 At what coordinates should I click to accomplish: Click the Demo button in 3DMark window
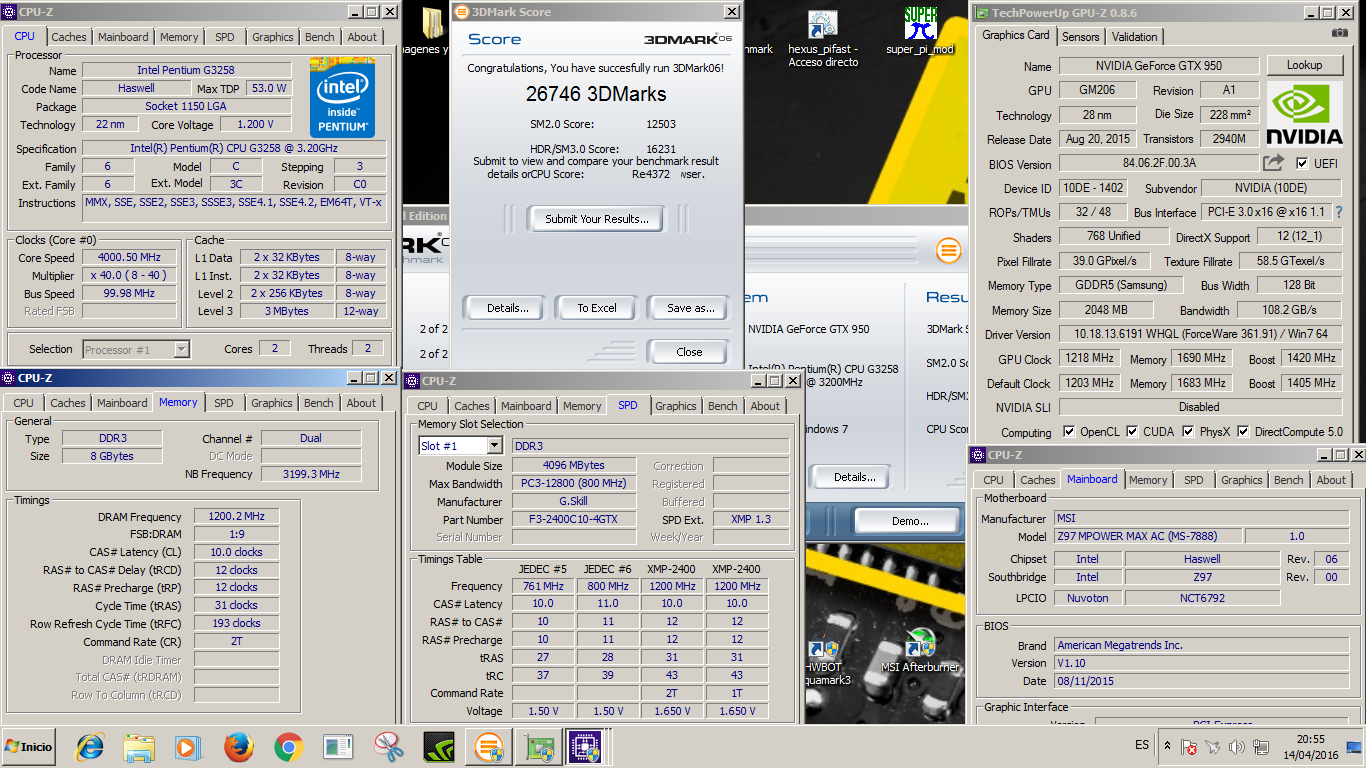[910, 521]
